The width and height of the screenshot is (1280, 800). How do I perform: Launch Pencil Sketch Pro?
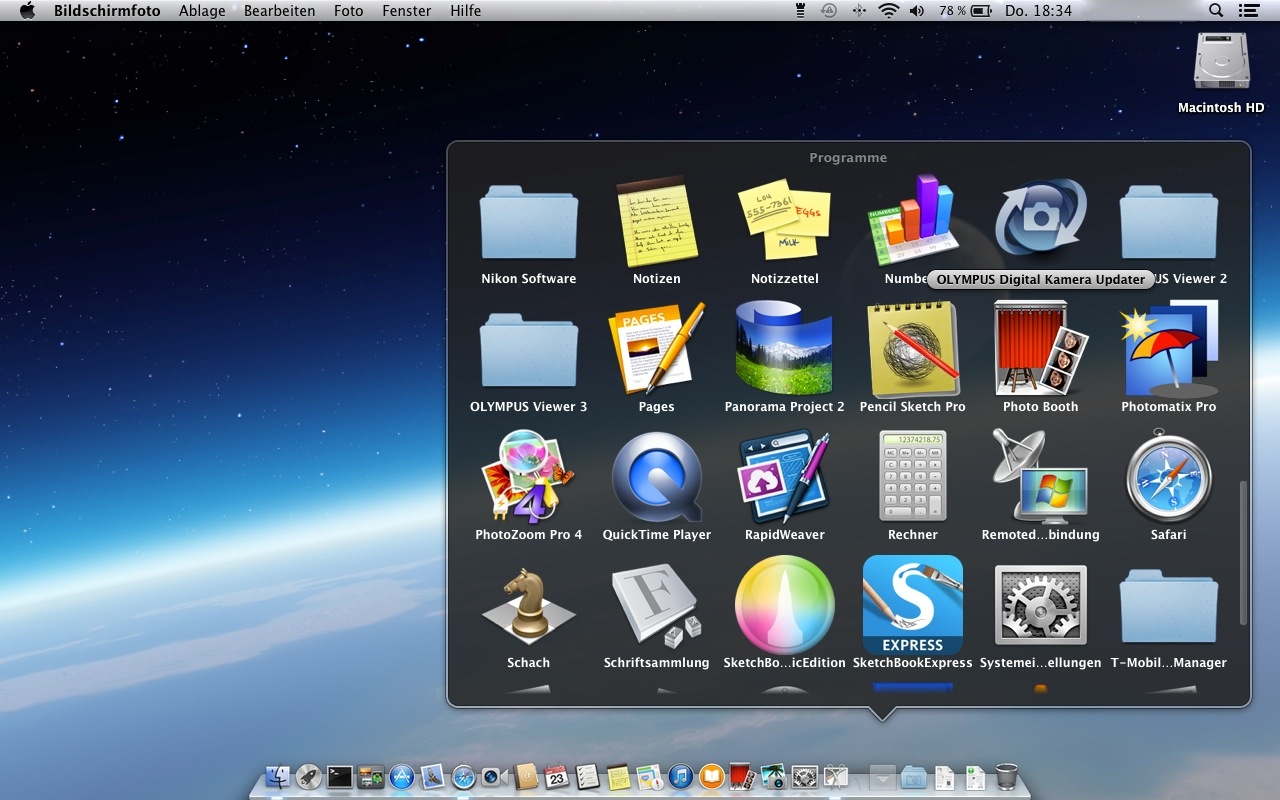point(913,348)
